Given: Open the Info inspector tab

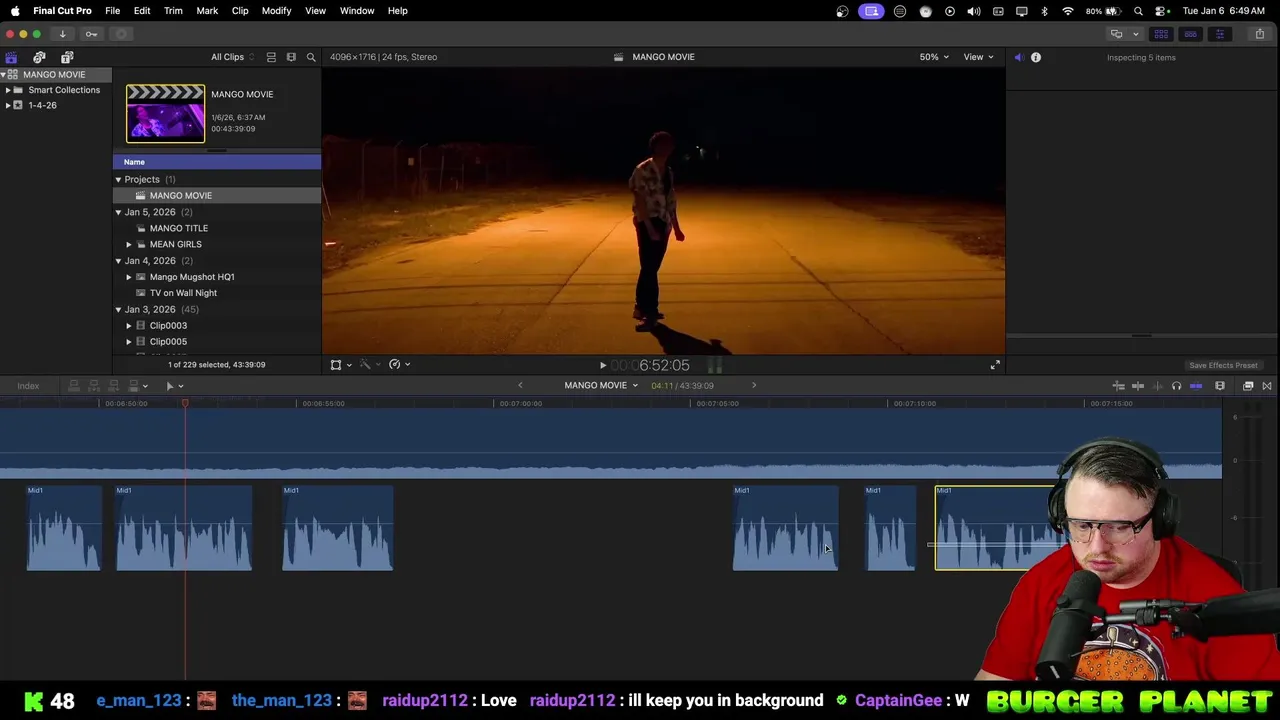Looking at the screenshot, I should click(x=1036, y=57).
